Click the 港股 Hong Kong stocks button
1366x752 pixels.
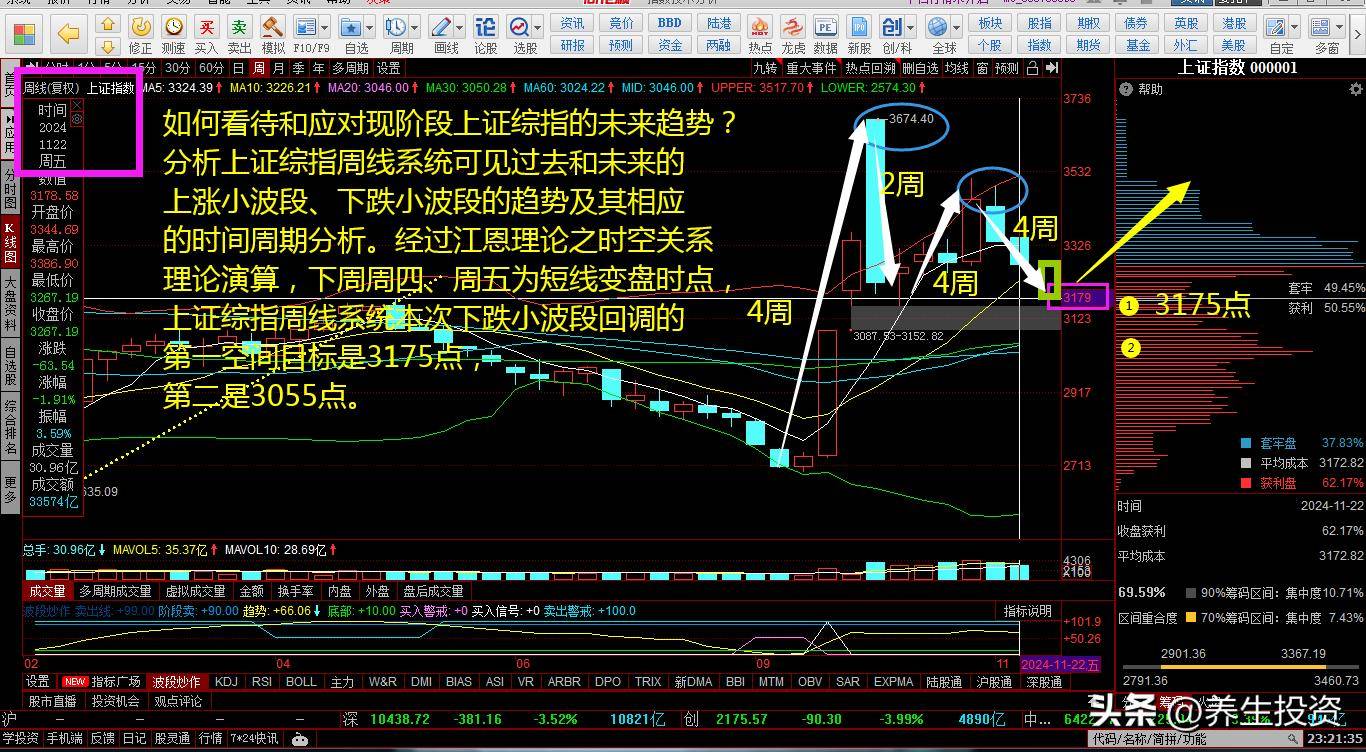click(1234, 23)
